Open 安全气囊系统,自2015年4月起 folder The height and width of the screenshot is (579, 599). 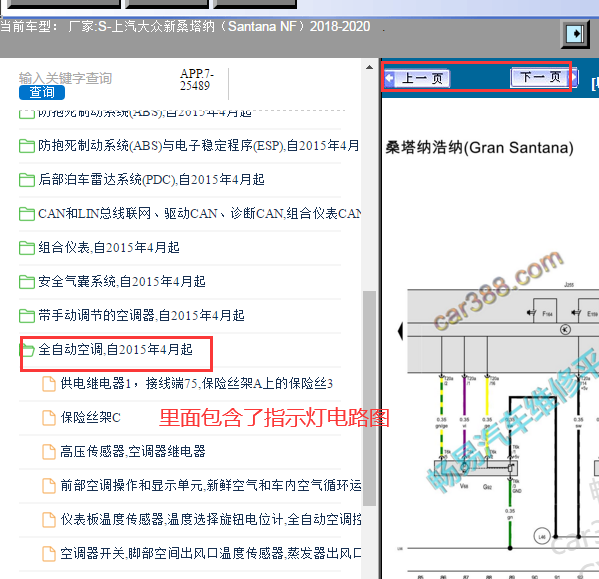122,281
